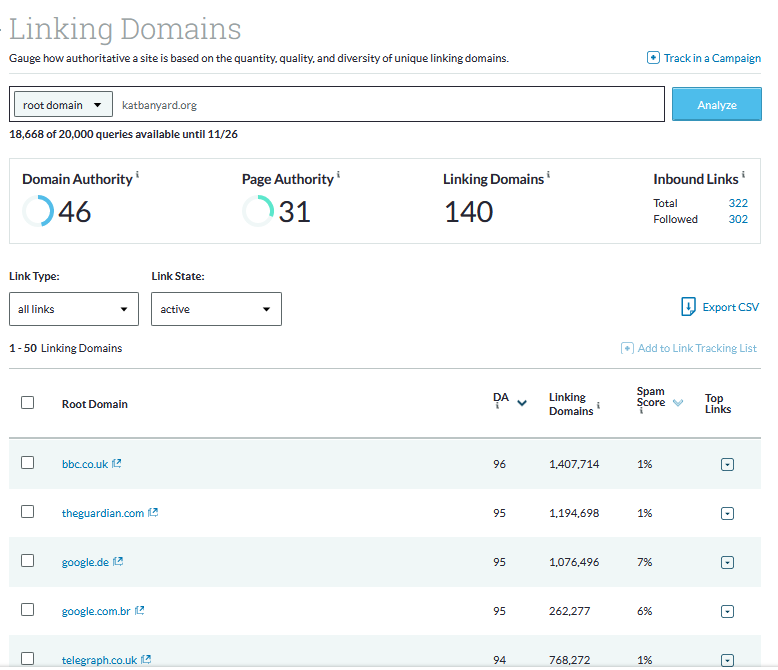778x670 pixels.
Task: Sort table by Spam Score arrow
Action: 678,402
